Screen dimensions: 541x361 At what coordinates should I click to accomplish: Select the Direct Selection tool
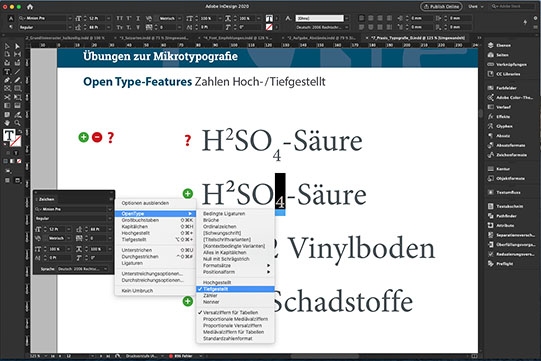pyautogui.click(x=17, y=46)
